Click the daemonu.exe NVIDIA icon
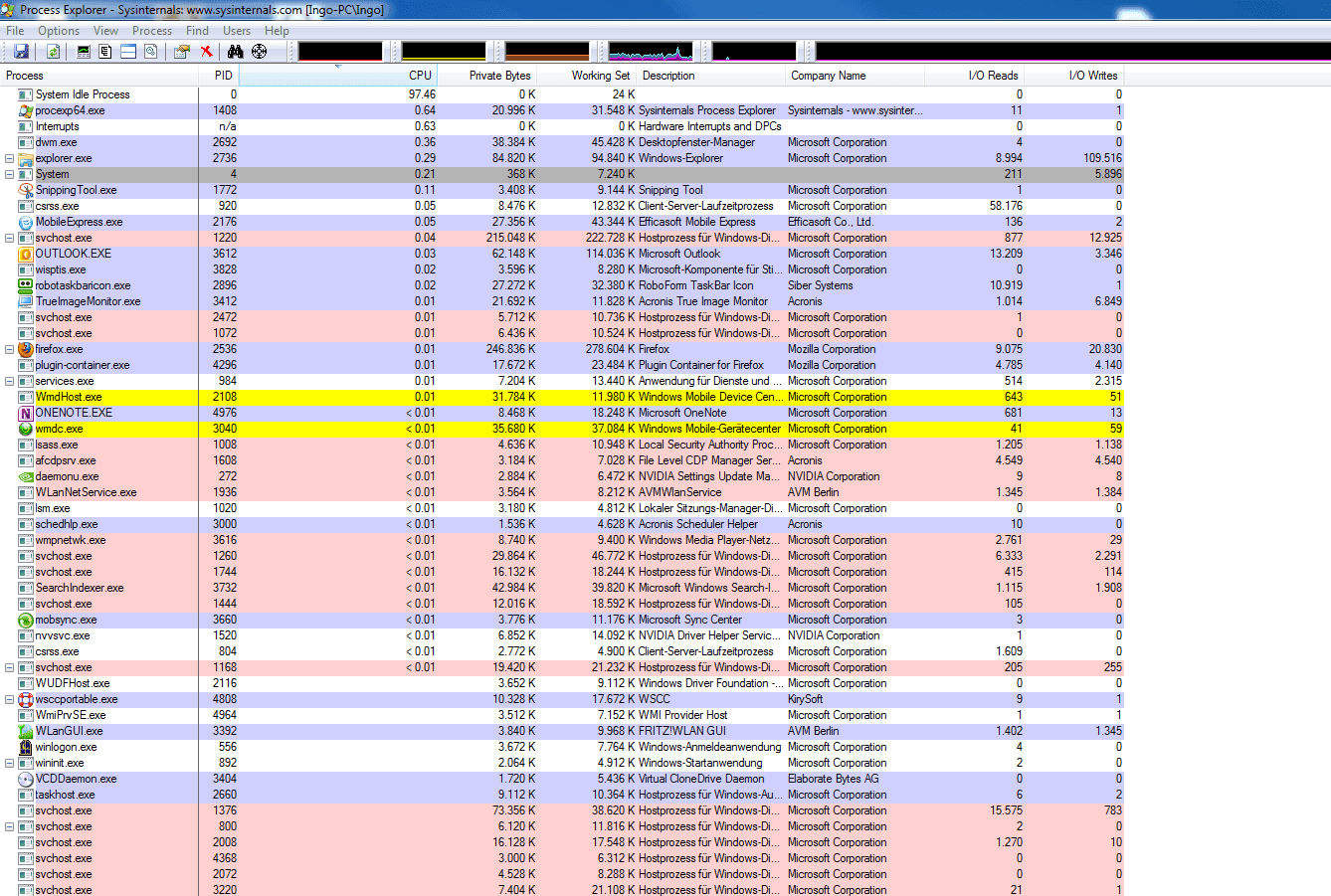 pos(26,476)
